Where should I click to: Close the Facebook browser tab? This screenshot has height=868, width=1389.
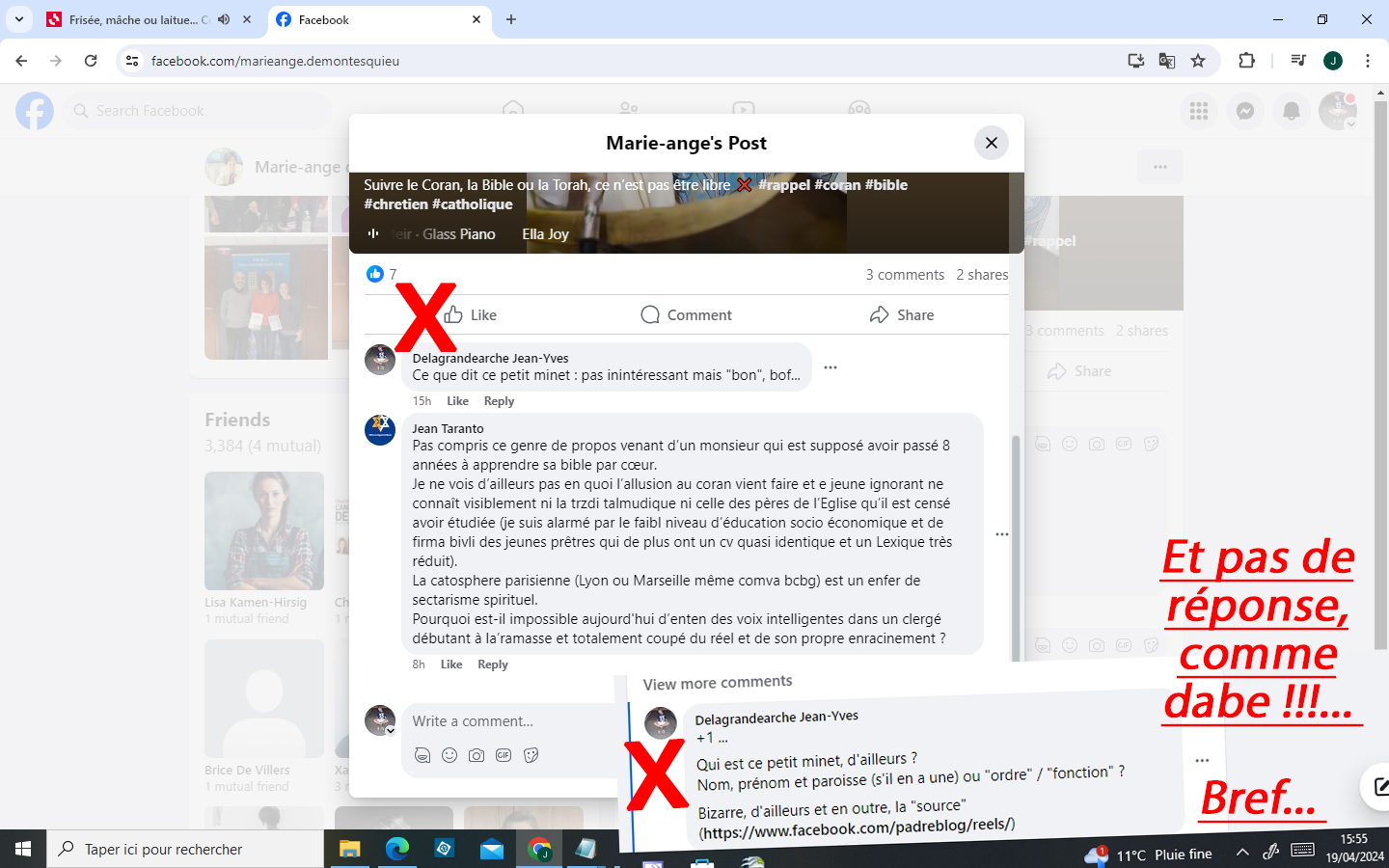coord(477,19)
